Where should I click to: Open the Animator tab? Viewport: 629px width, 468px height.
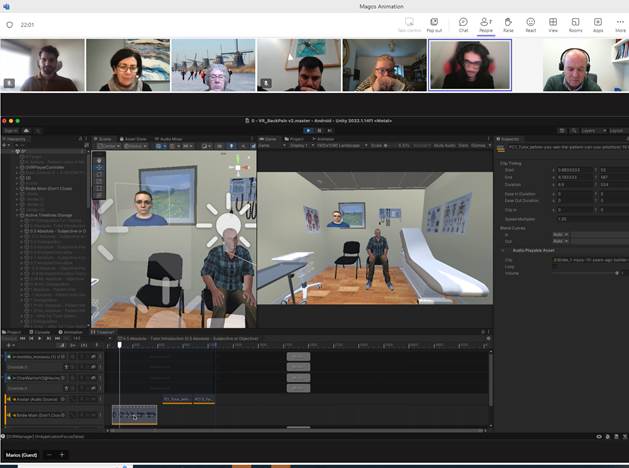[x=323, y=139]
